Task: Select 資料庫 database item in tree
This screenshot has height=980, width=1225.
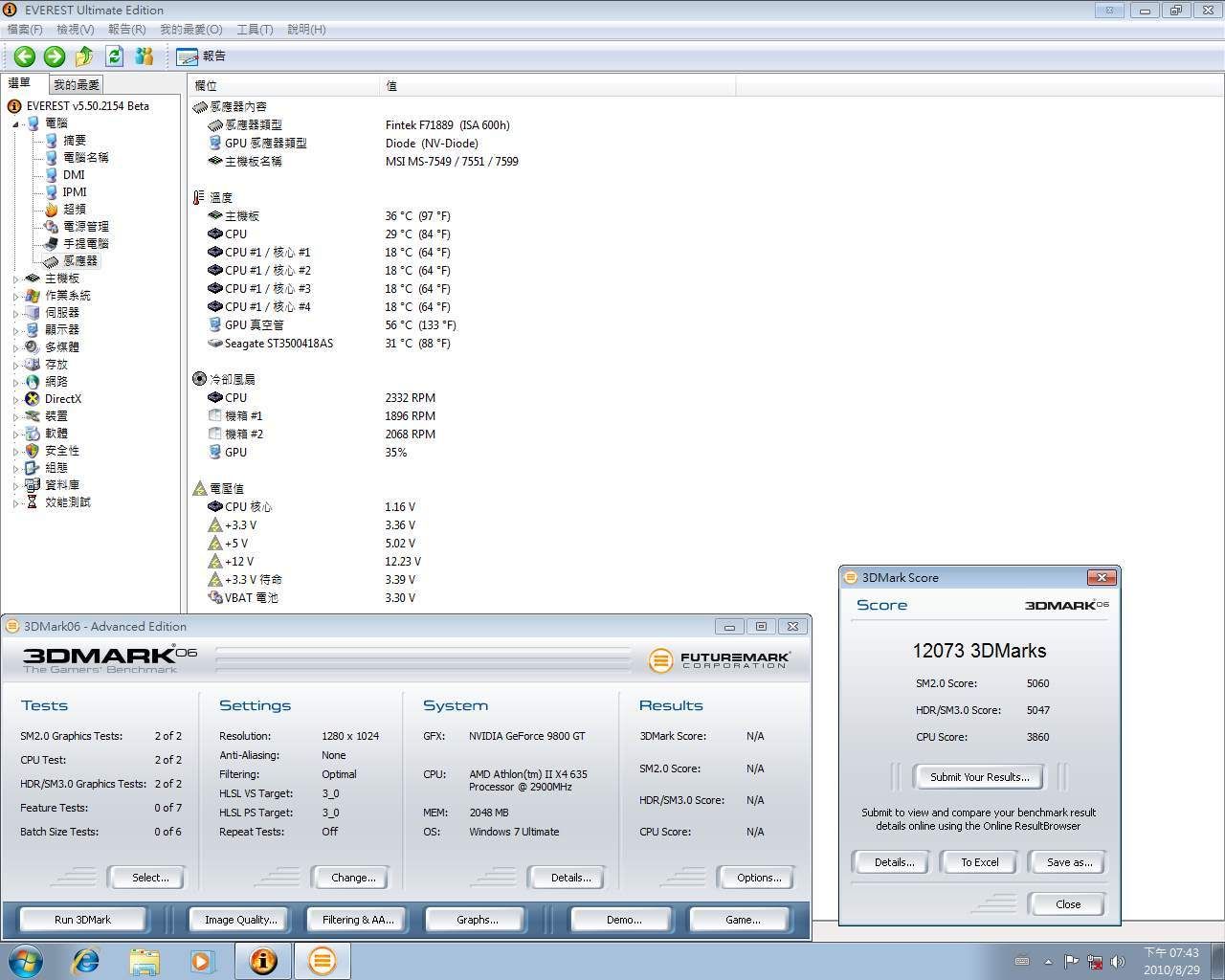Action: pyautogui.click(x=62, y=485)
